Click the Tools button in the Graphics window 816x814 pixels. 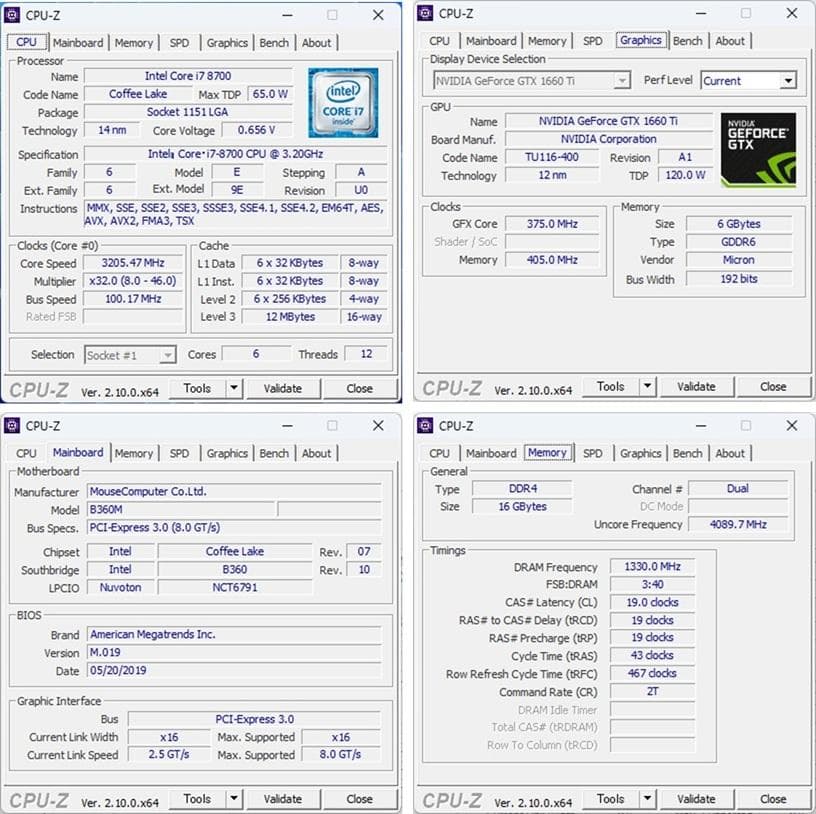tap(613, 386)
